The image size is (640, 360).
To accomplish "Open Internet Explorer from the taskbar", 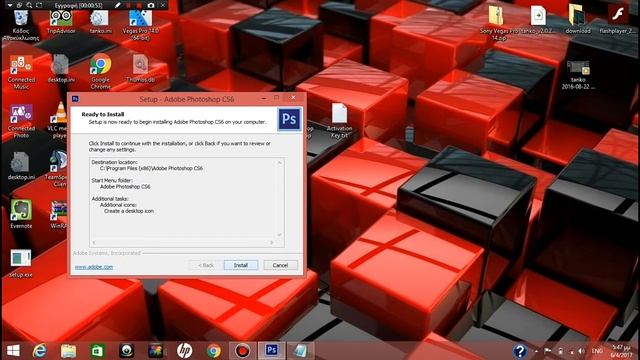I will (40, 351).
